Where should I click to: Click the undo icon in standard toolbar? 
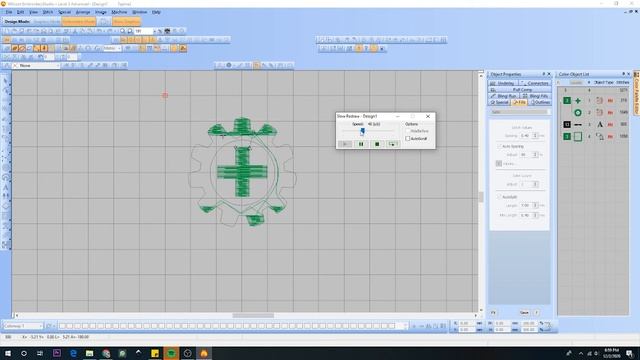[100, 31]
